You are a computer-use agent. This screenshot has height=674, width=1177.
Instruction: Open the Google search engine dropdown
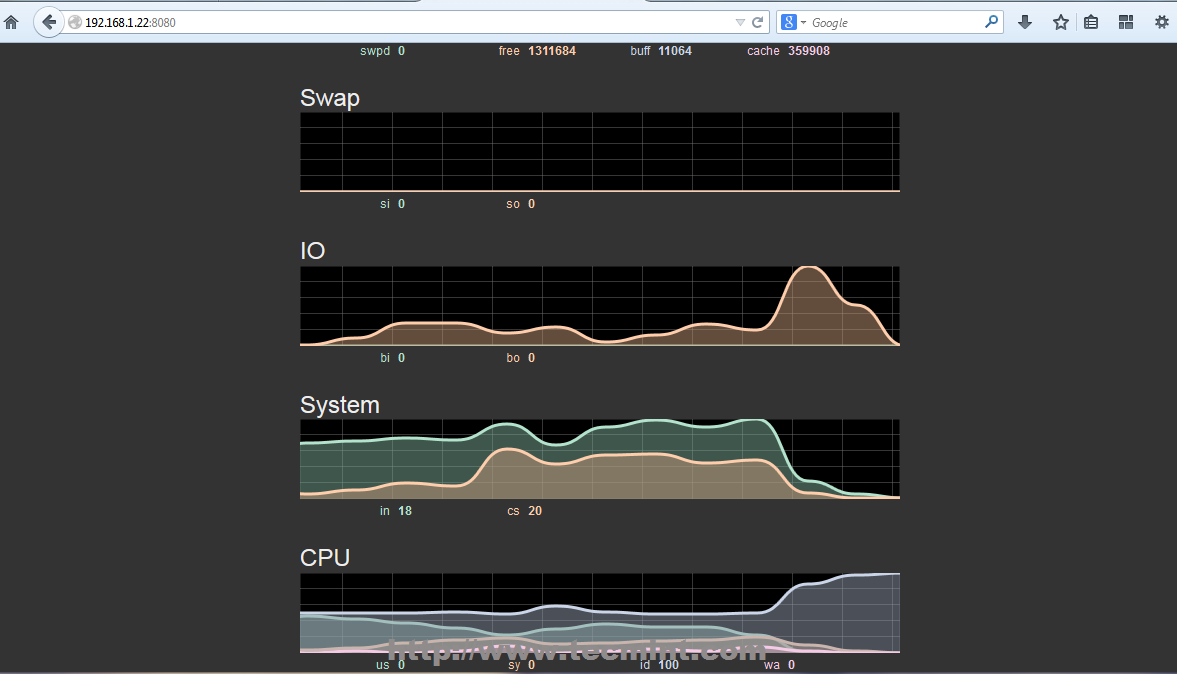(793, 22)
